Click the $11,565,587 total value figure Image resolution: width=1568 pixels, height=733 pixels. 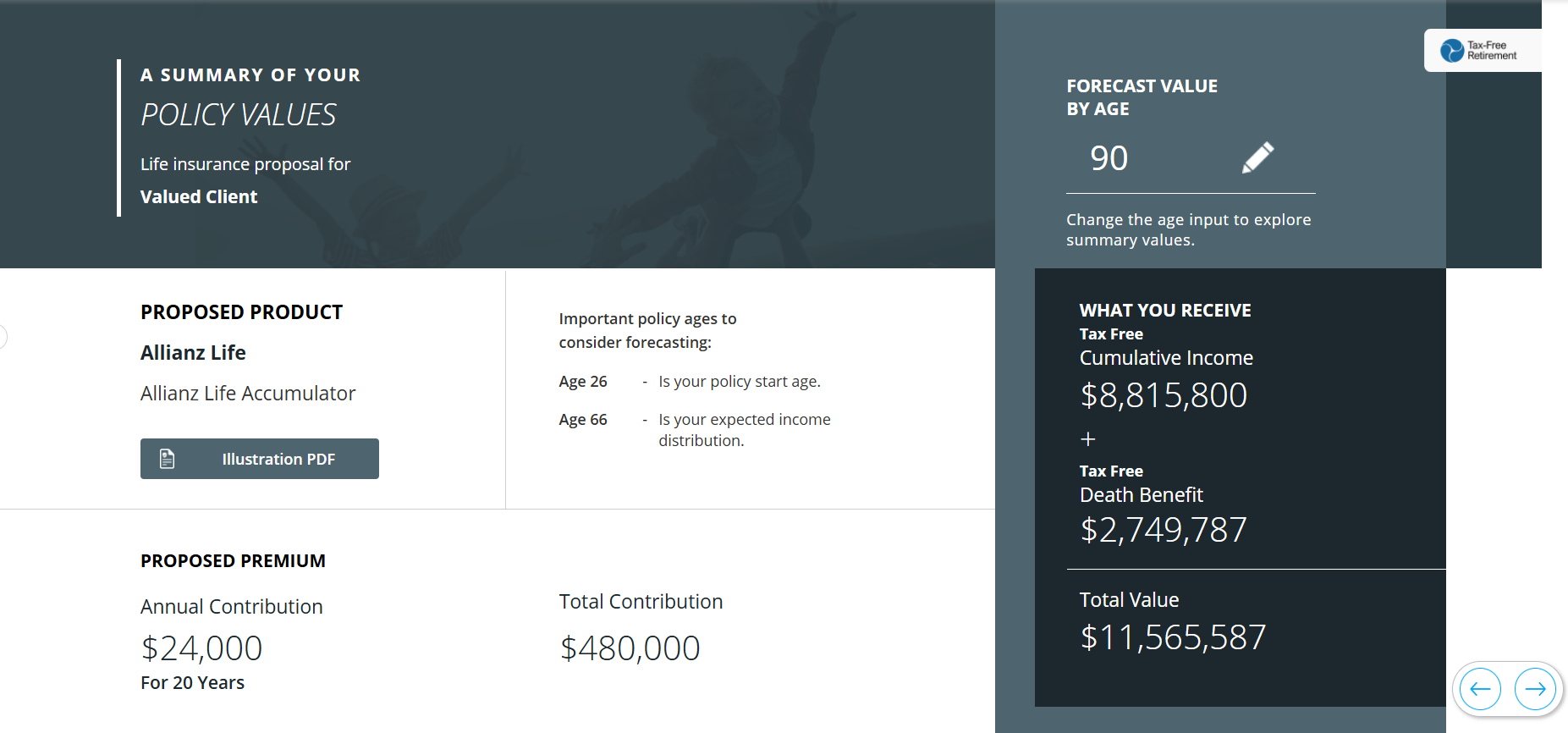(1173, 637)
